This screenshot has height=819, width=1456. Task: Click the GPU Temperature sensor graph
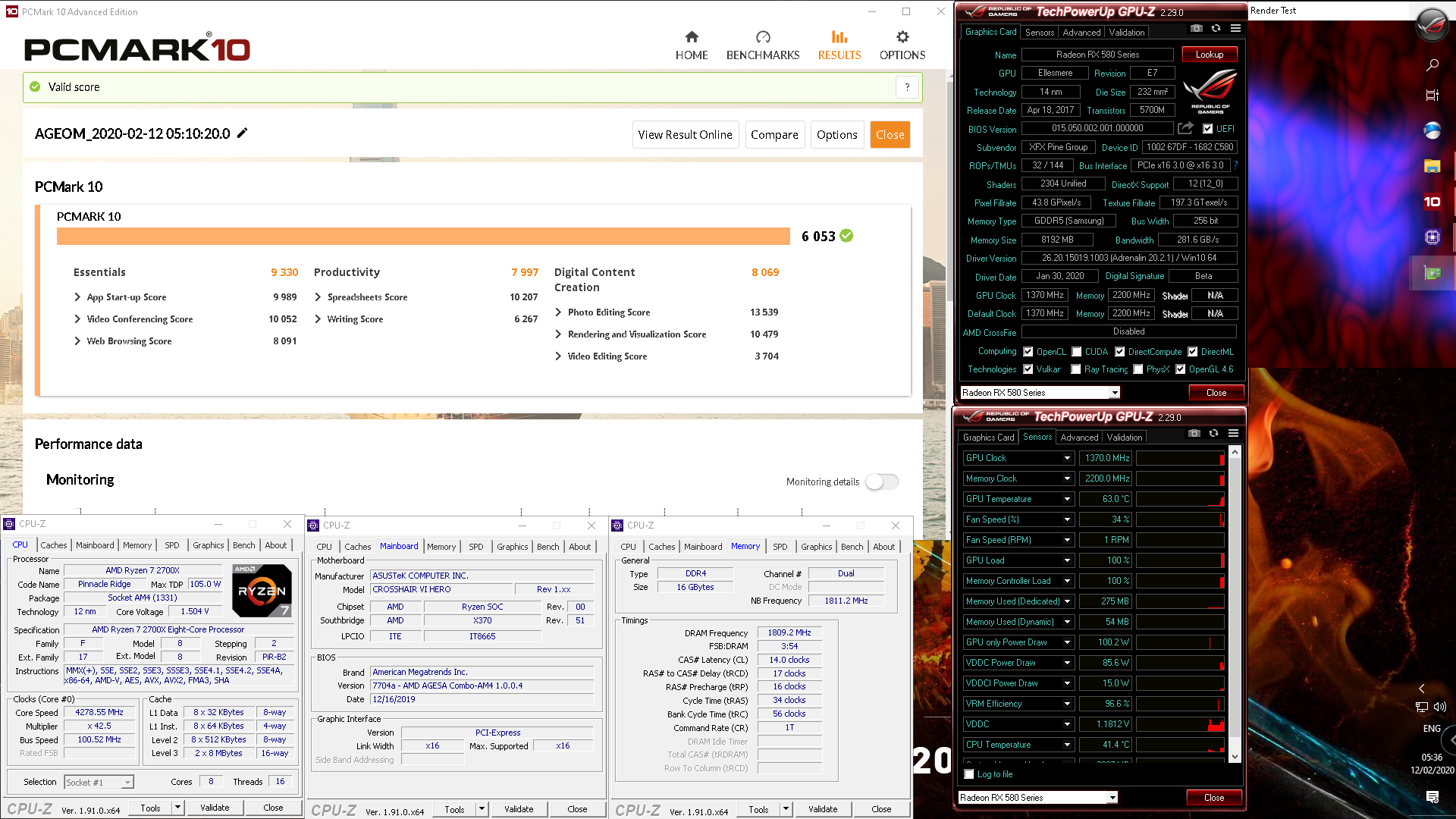(1180, 499)
